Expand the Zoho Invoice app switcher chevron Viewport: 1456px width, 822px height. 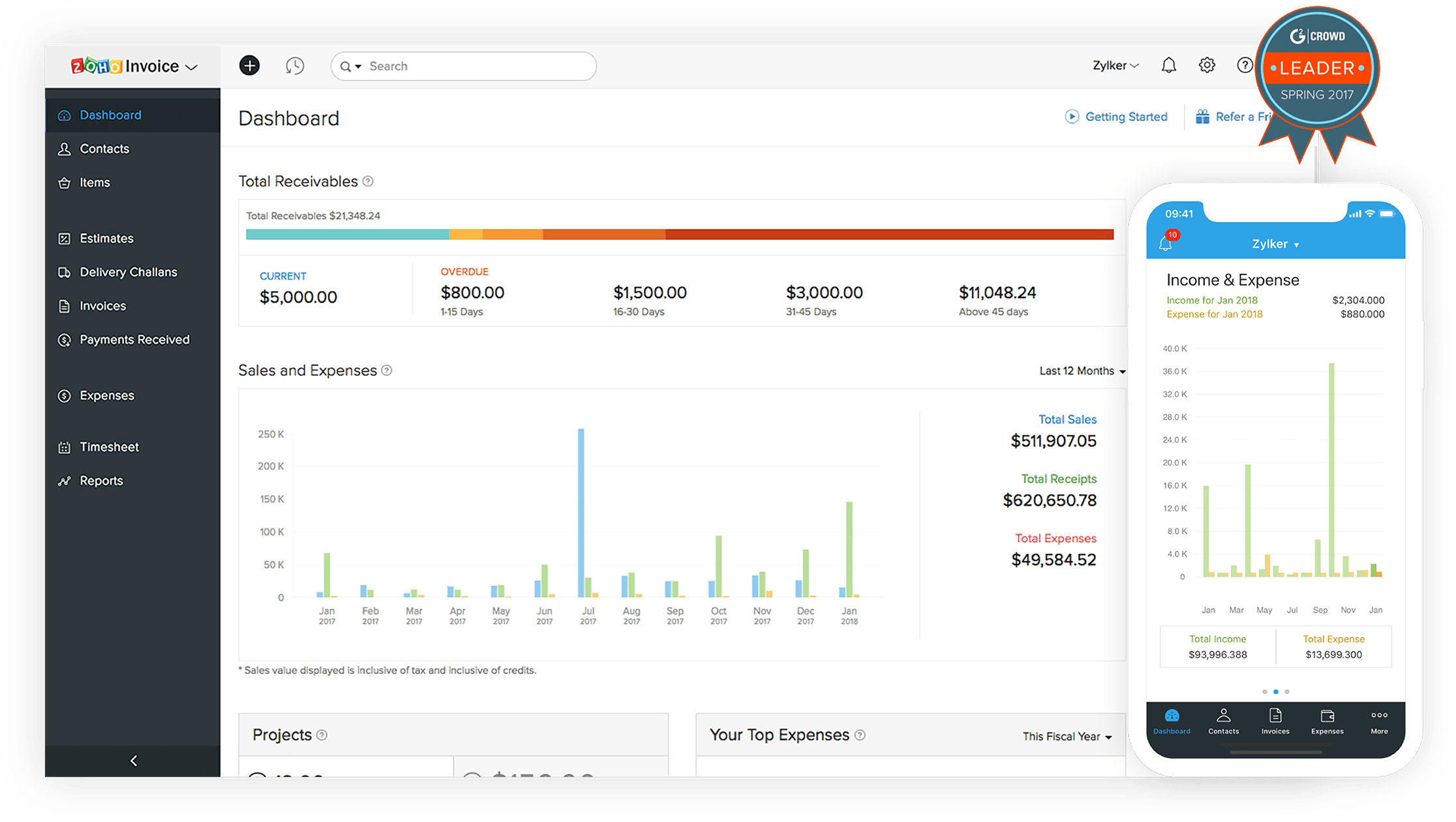pos(192,66)
